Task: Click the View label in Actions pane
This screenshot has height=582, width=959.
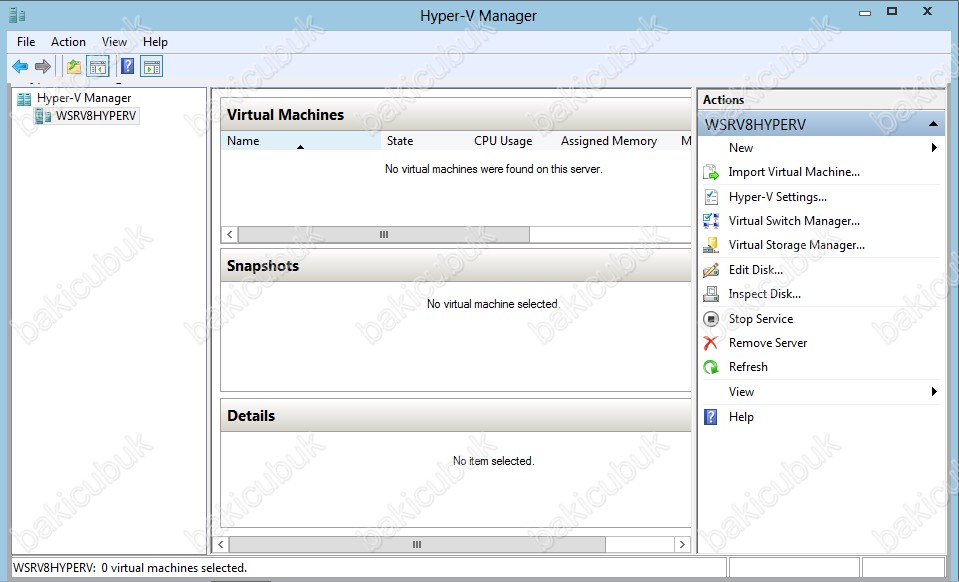Action: pos(741,392)
